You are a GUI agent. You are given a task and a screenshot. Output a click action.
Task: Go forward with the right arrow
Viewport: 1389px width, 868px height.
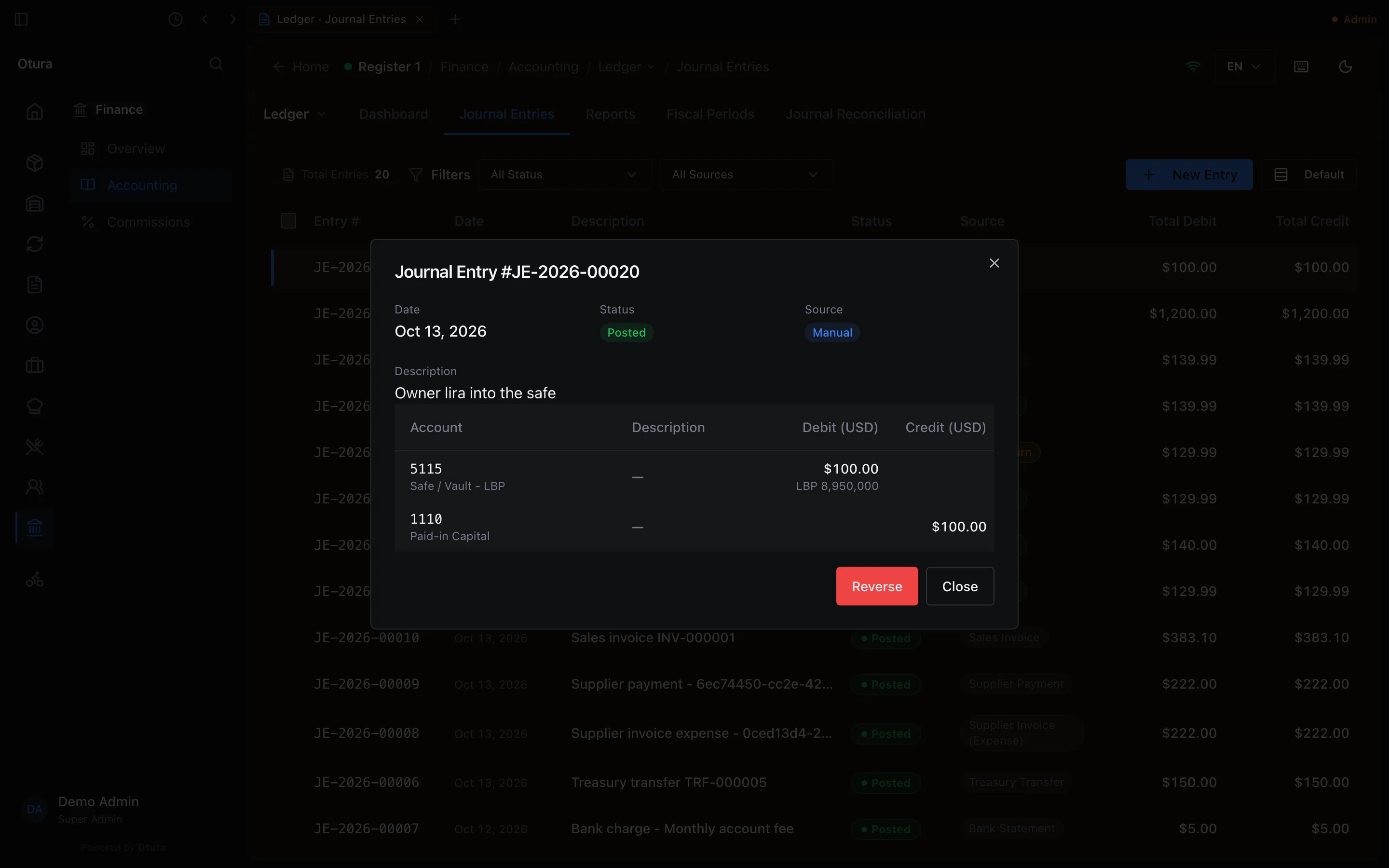pos(233,19)
